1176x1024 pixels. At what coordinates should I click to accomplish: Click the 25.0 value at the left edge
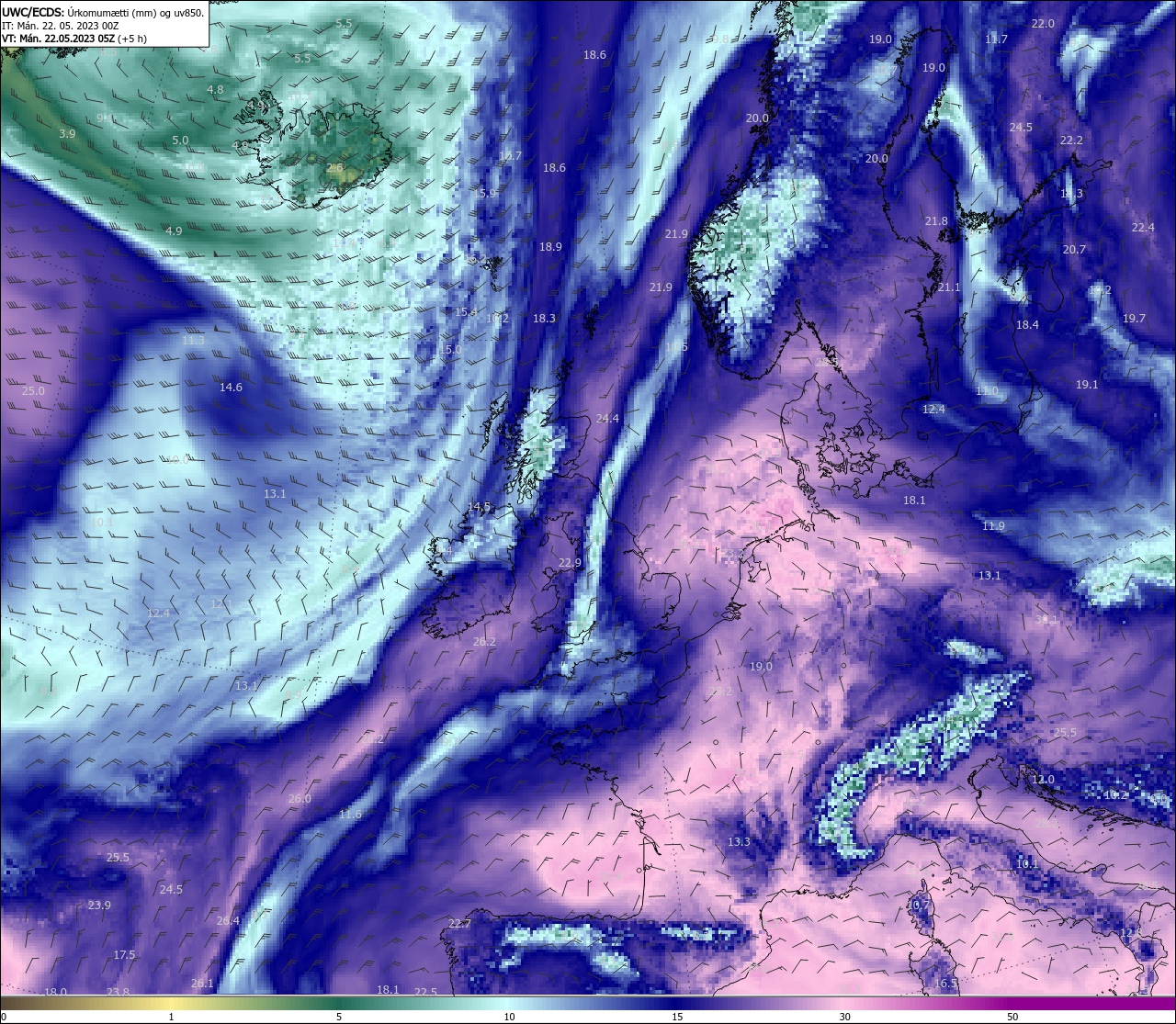pos(33,391)
